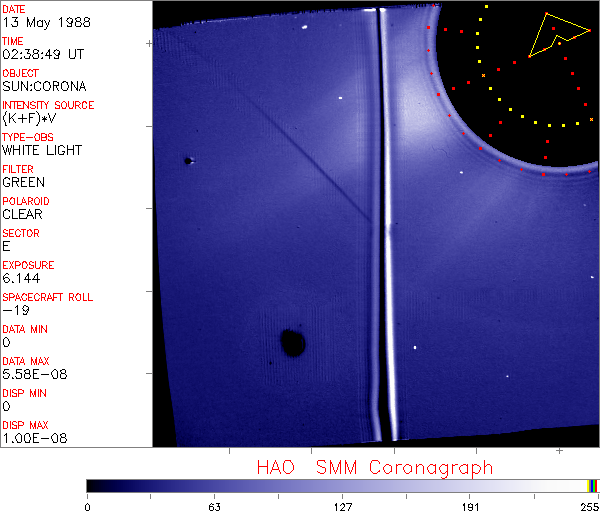
Task: Click the DATA MAX label
Action: click(26, 361)
